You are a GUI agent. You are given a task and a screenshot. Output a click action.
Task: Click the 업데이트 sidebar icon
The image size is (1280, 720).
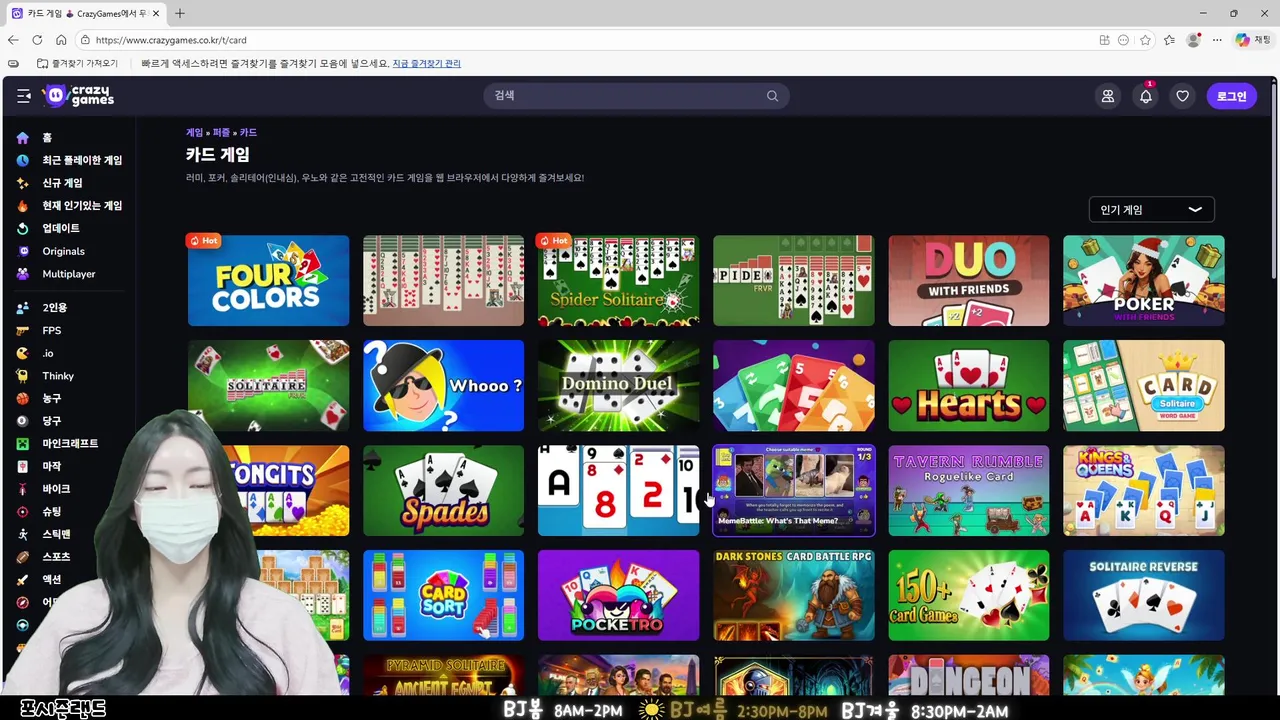tap(22, 228)
